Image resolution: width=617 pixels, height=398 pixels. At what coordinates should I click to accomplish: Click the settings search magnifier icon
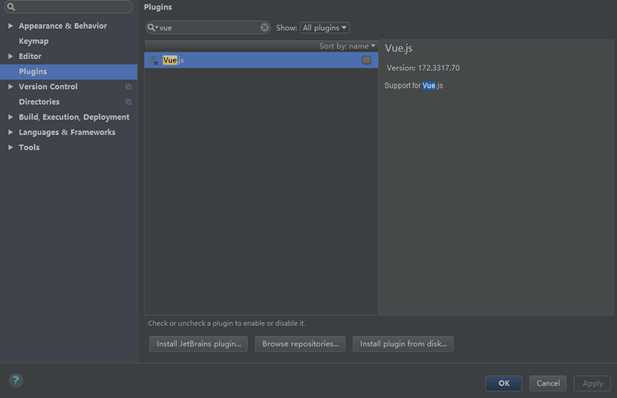11,7
